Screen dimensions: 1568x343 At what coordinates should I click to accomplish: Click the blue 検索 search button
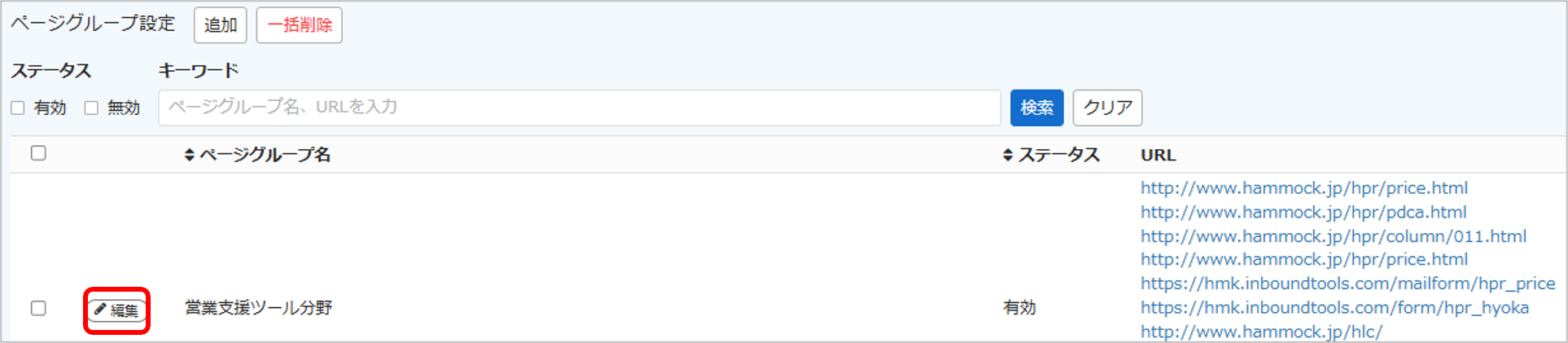(1037, 108)
